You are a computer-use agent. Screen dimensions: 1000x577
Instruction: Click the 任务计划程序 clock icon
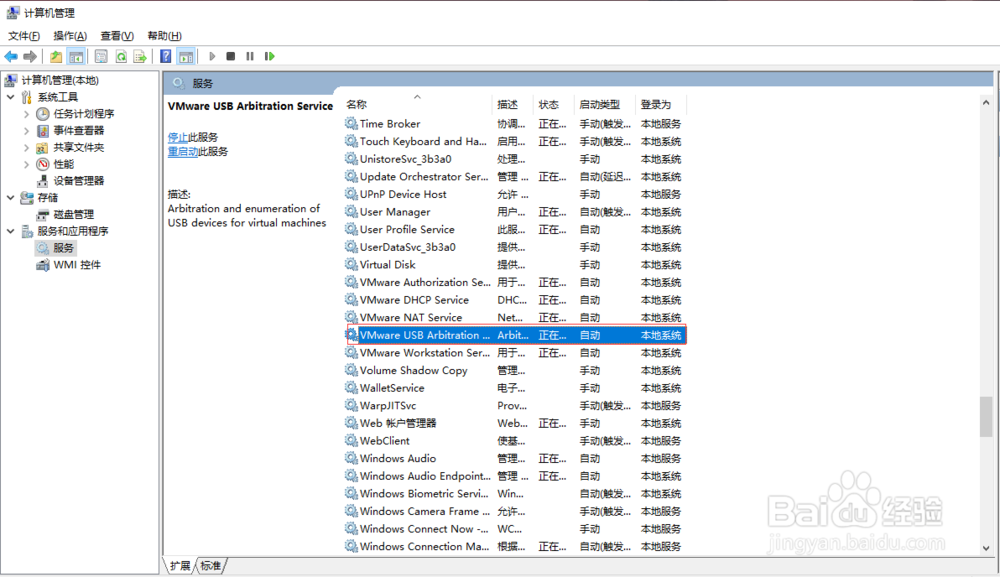click(x=42, y=114)
